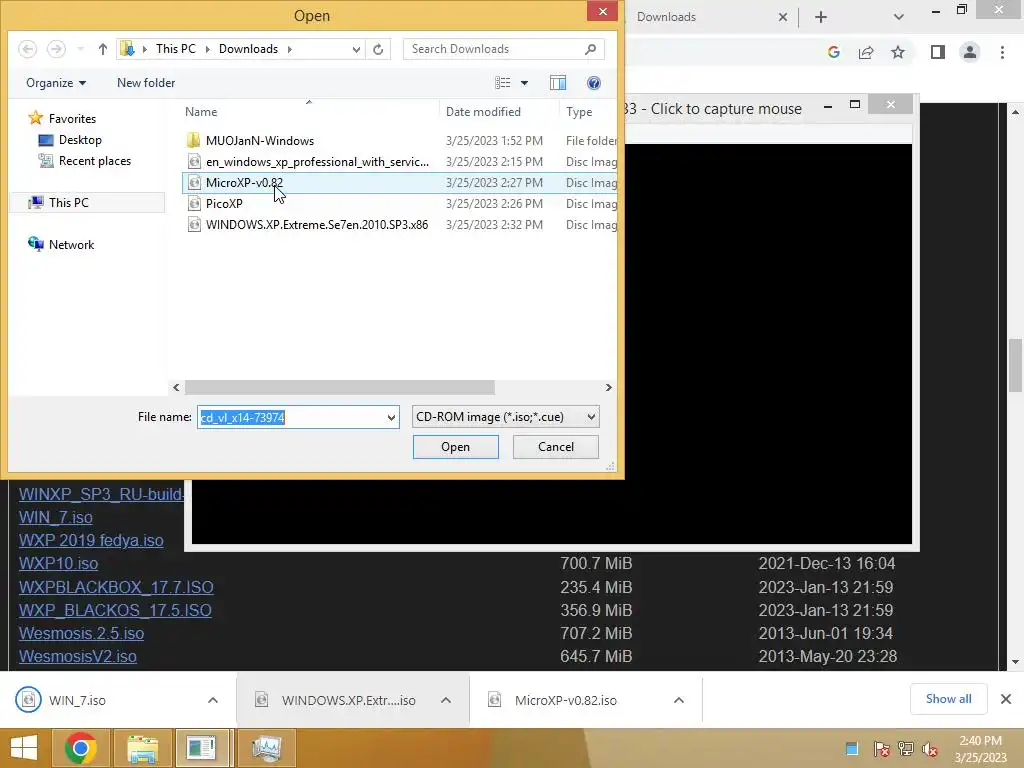Screen dimensions: 1024x768
Task: Click Chrome's Google search icon in address bar
Action: pyautogui.click(x=833, y=52)
